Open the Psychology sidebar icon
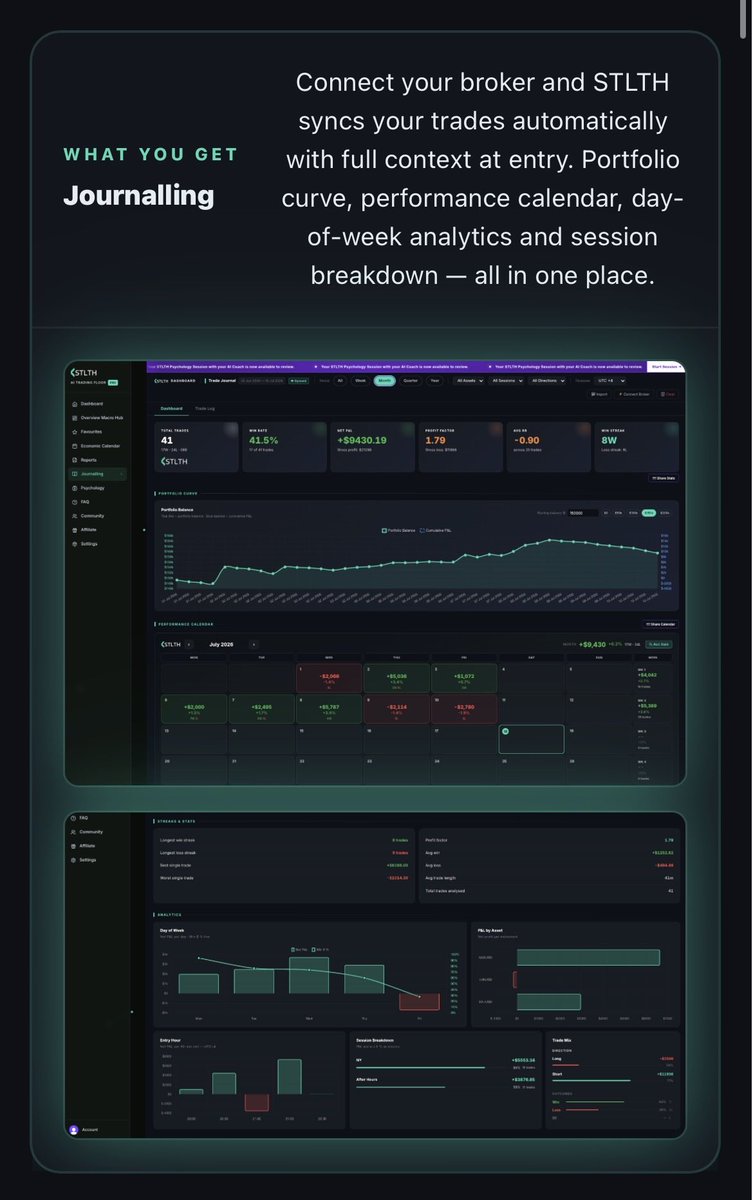The image size is (753, 1200). [x=75, y=488]
